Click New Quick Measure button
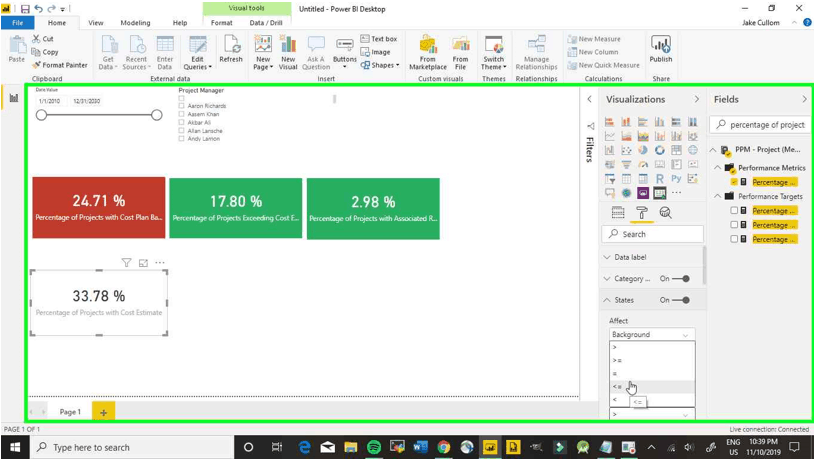 click(x=603, y=65)
